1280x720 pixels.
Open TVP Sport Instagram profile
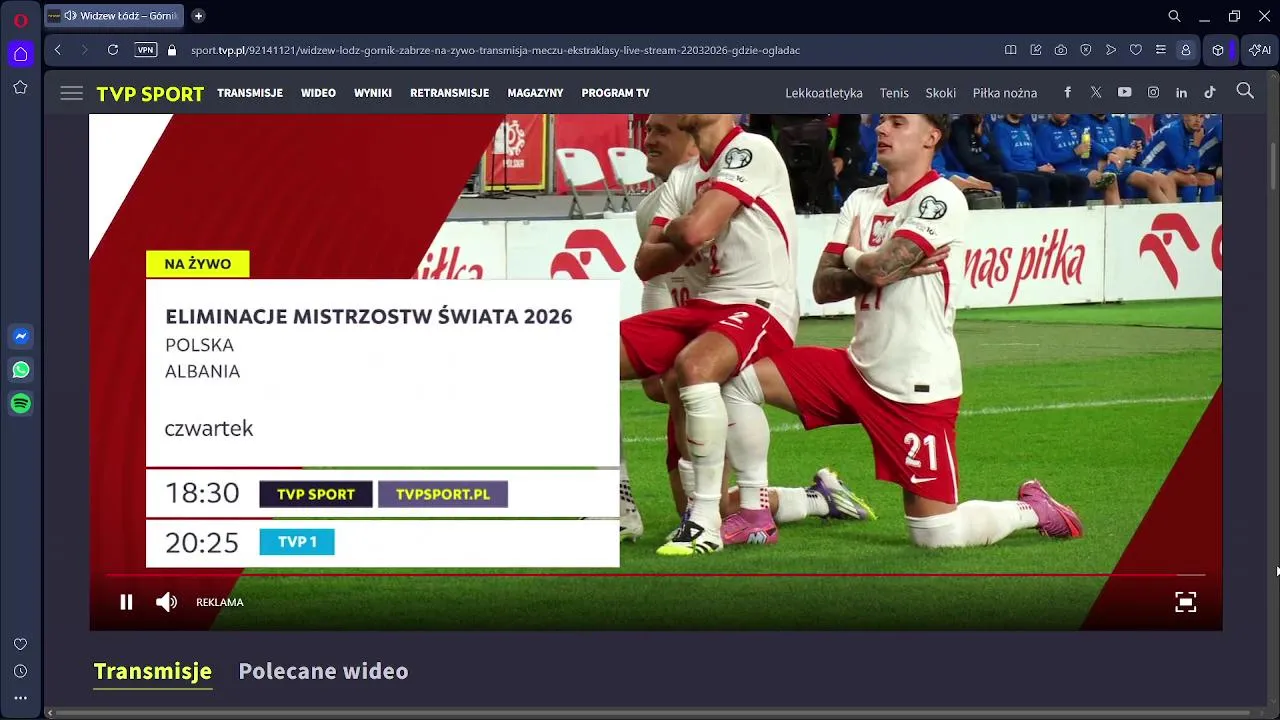point(1153,92)
